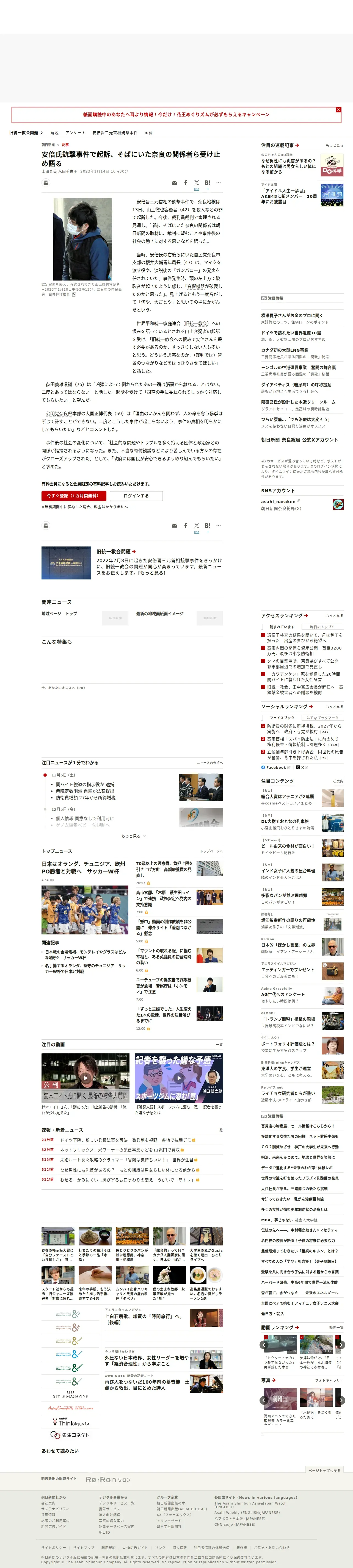Share article on X using top X icon

click(x=197, y=183)
